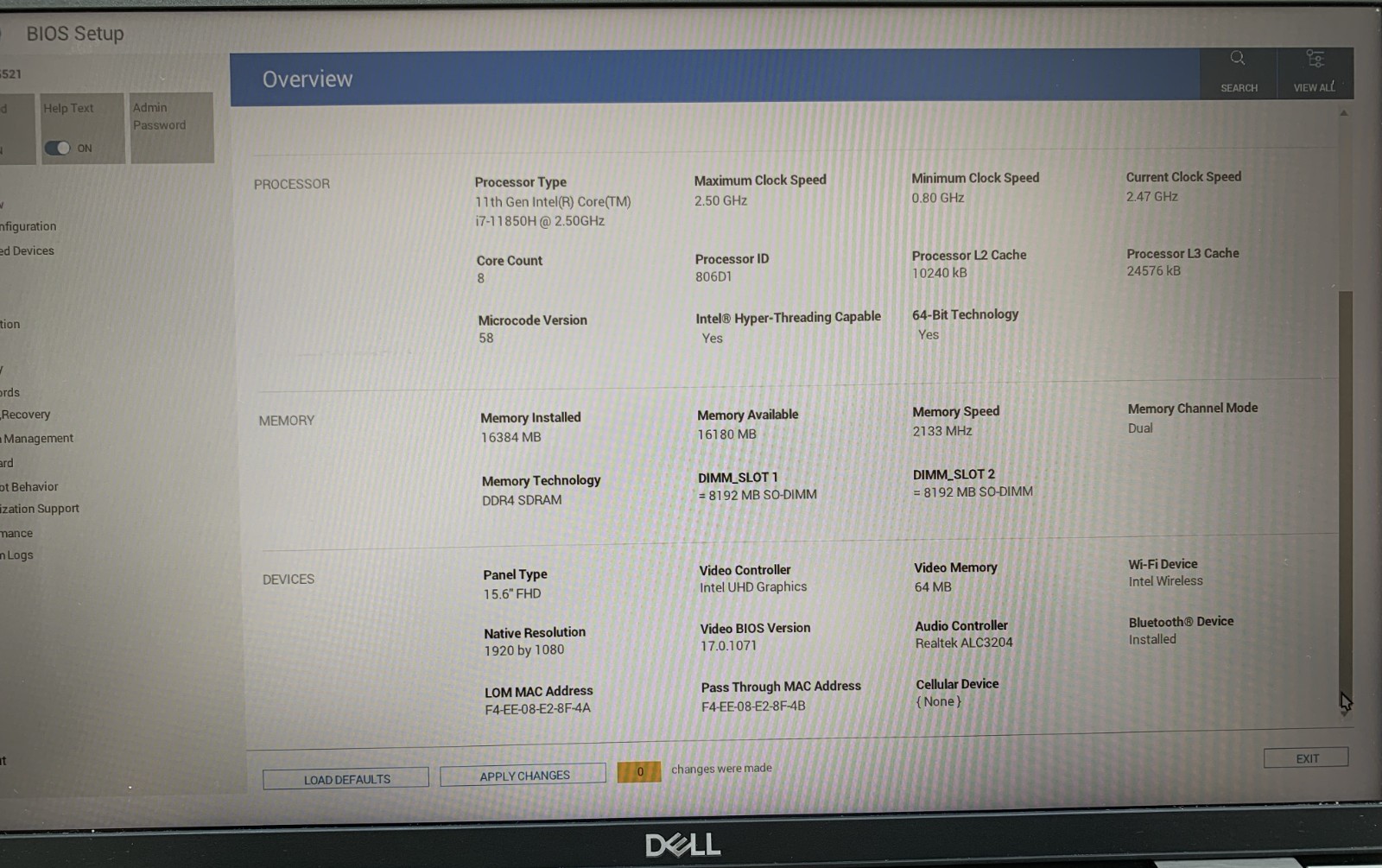Select the Pass Through MAC Address value F4-EE-08-E2-8F-4B
Image resolution: width=1382 pixels, height=868 pixels.
tap(753, 706)
